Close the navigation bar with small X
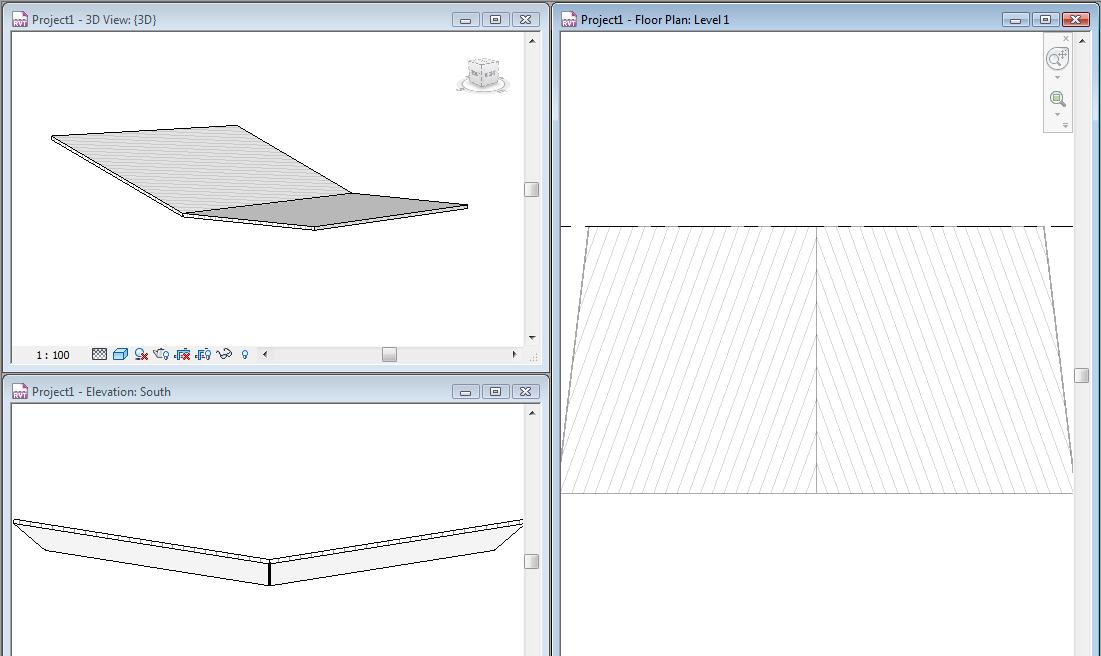Viewport: 1101px width, 656px height. pyautogui.click(x=1066, y=39)
